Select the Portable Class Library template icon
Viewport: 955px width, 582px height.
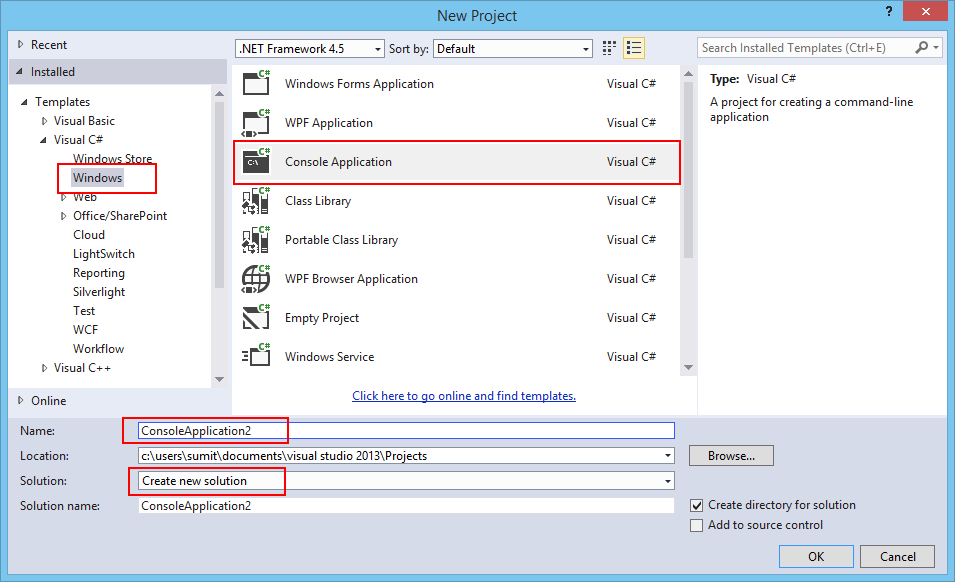coord(256,239)
